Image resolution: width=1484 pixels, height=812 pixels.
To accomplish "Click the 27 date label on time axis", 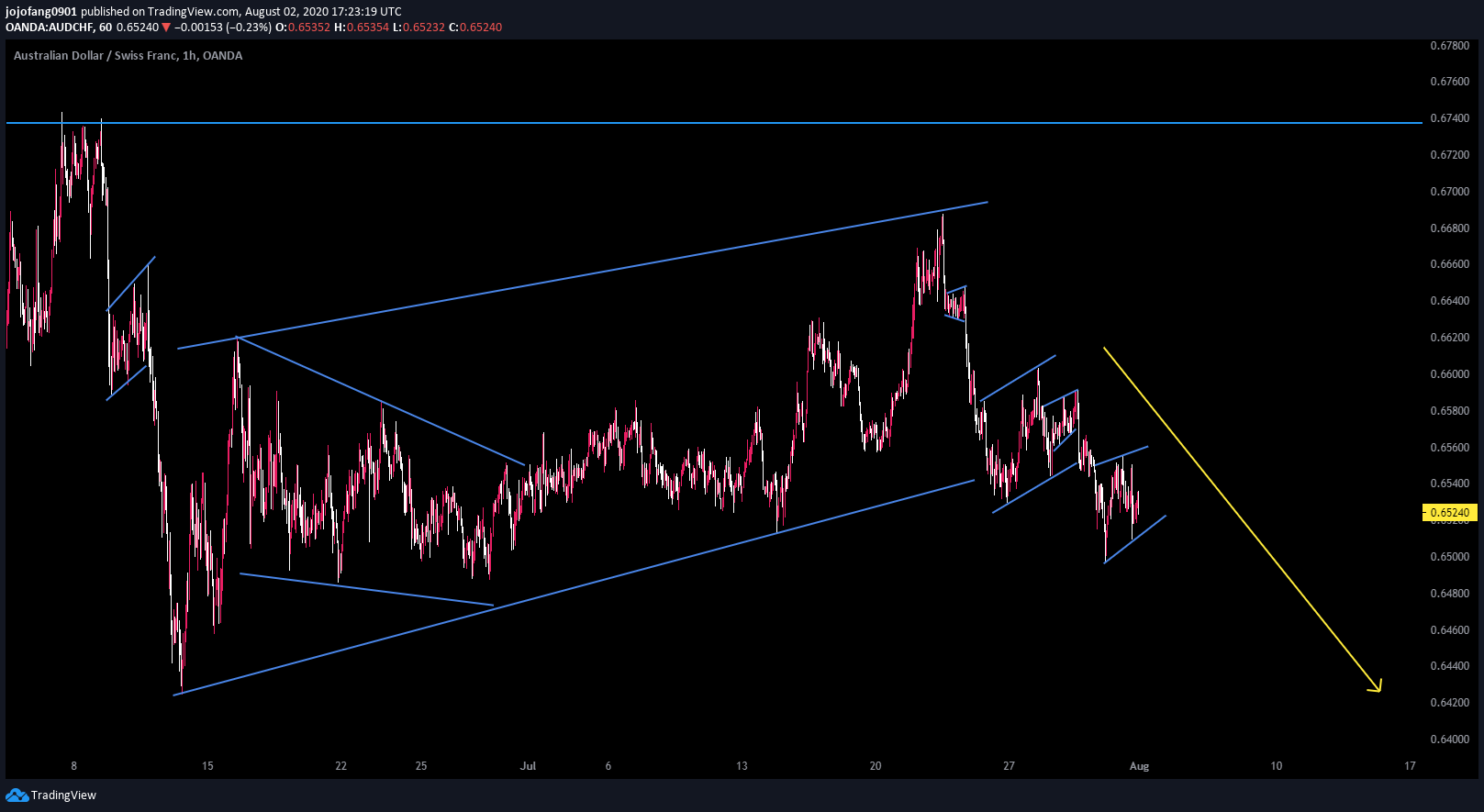I will coord(1009,766).
